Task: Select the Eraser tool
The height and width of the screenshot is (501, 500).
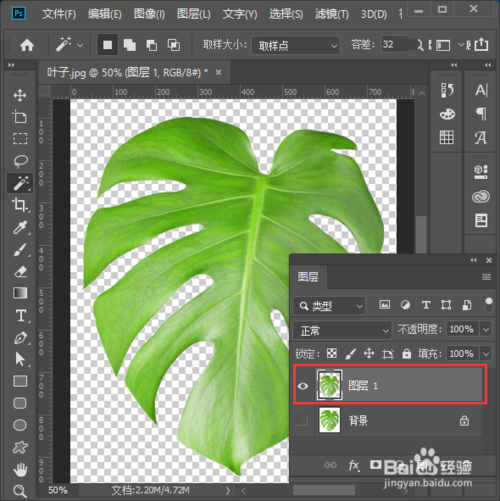Action: pyautogui.click(x=20, y=271)
